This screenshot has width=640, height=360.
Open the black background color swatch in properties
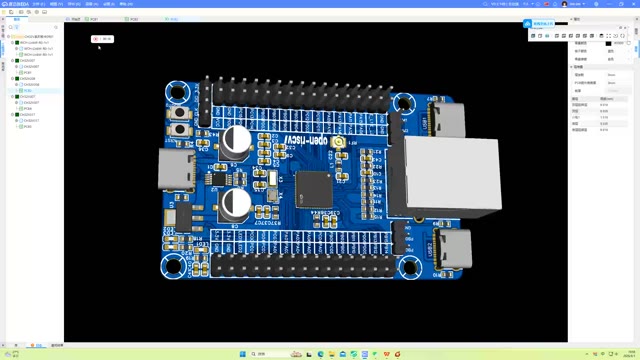coord(609,43)
